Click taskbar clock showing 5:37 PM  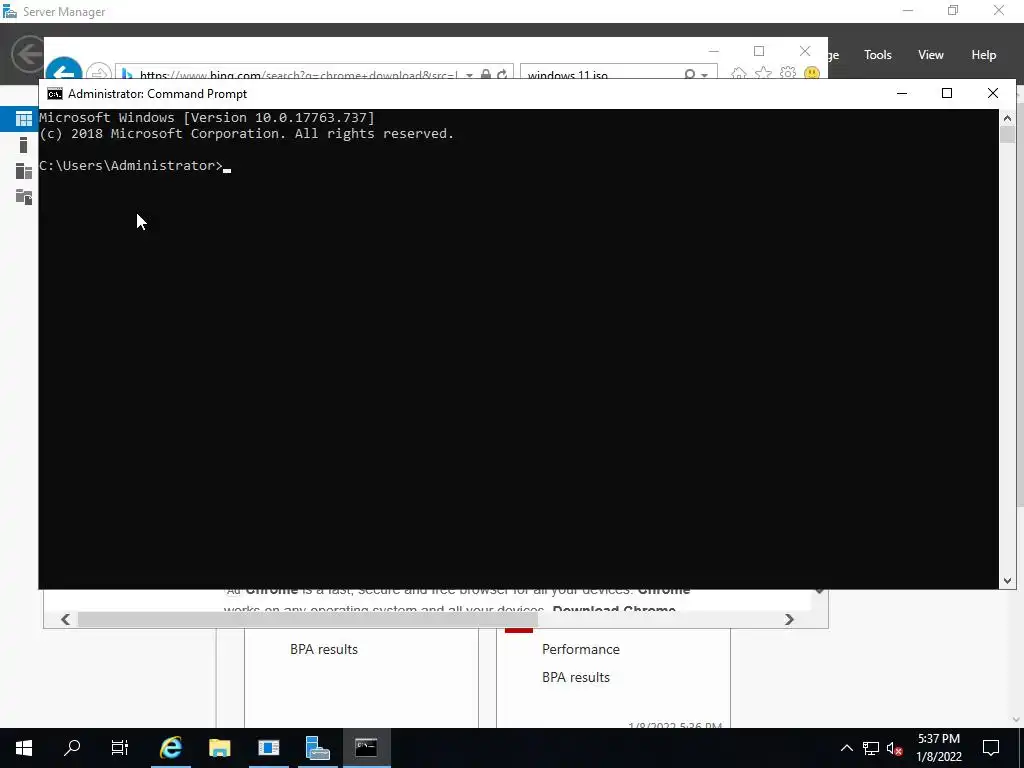point(938,748)
